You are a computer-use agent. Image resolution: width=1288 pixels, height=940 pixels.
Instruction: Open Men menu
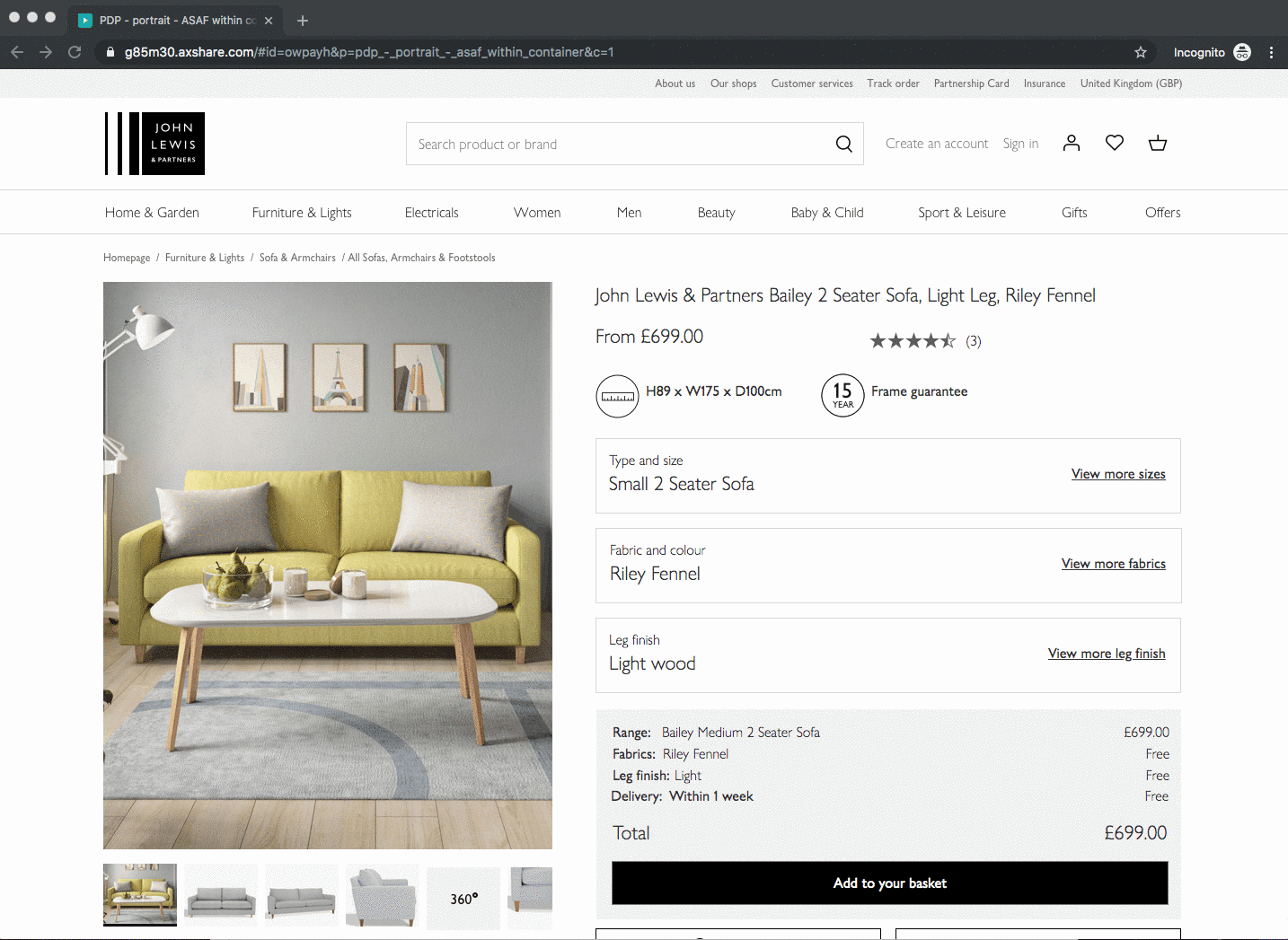629,213
